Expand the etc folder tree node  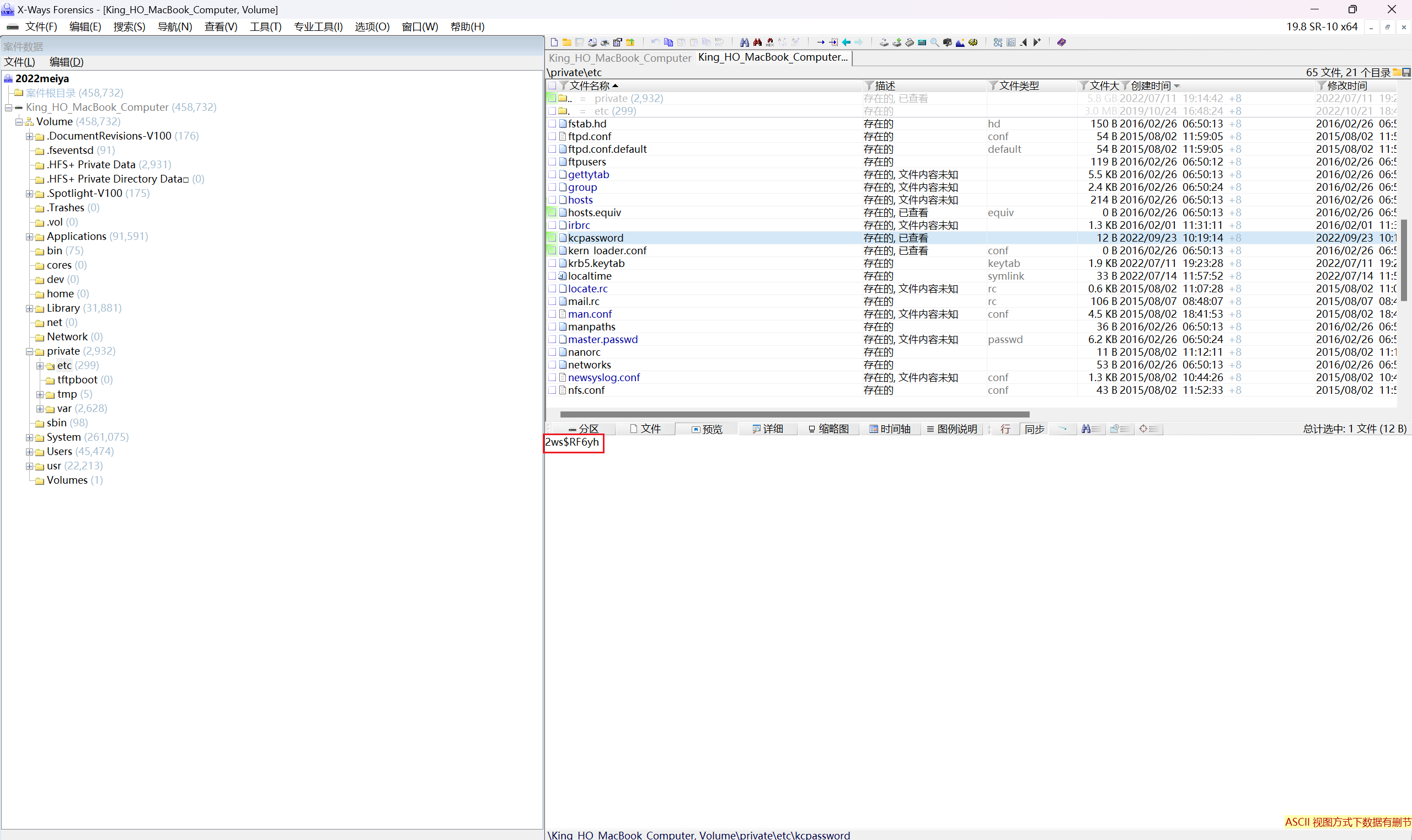pyautogui.click(x=40, y=366)
